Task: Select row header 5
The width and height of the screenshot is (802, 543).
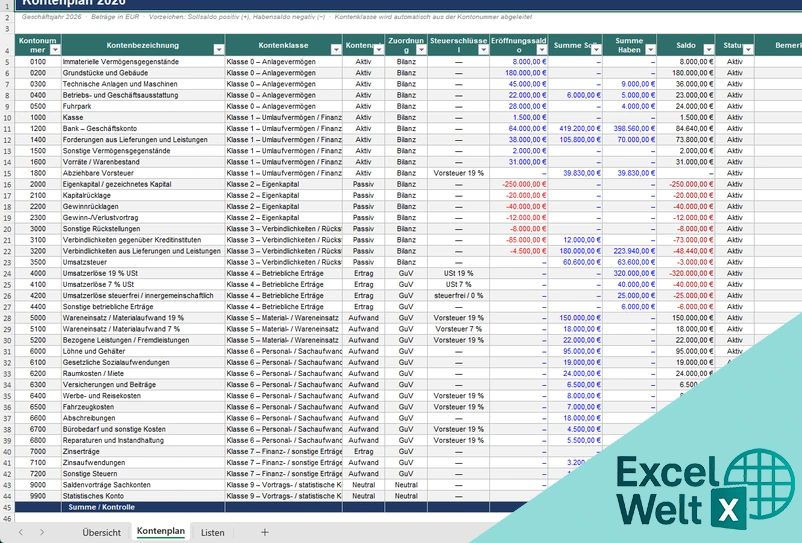Action: pyautogui.click(x=7, y=62)
